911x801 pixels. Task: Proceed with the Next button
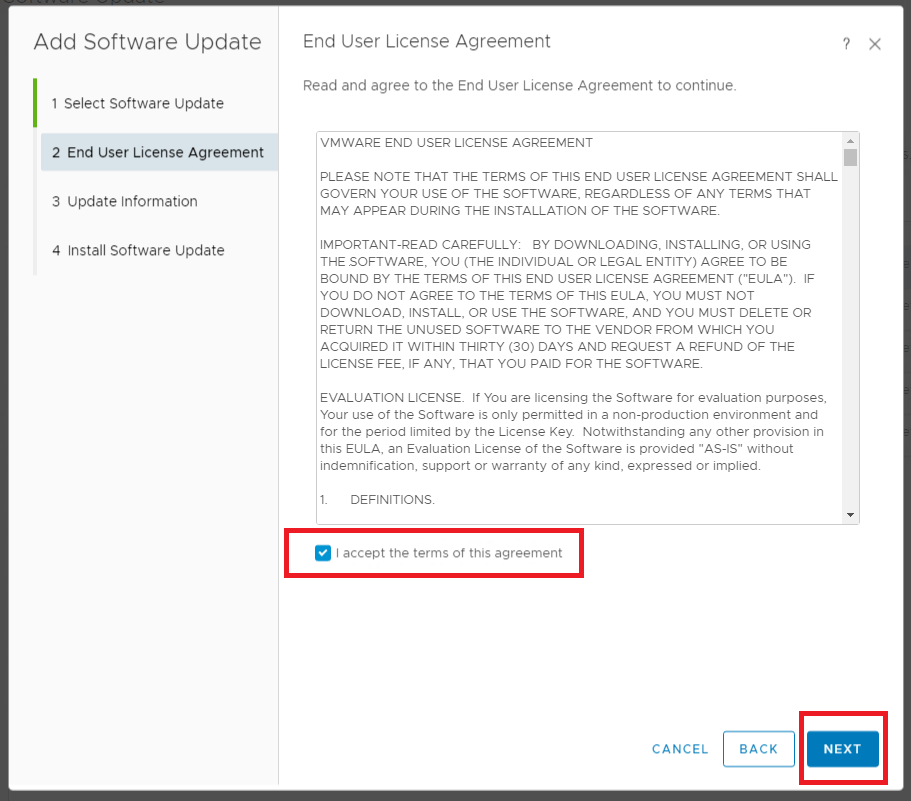pos(842,749)
